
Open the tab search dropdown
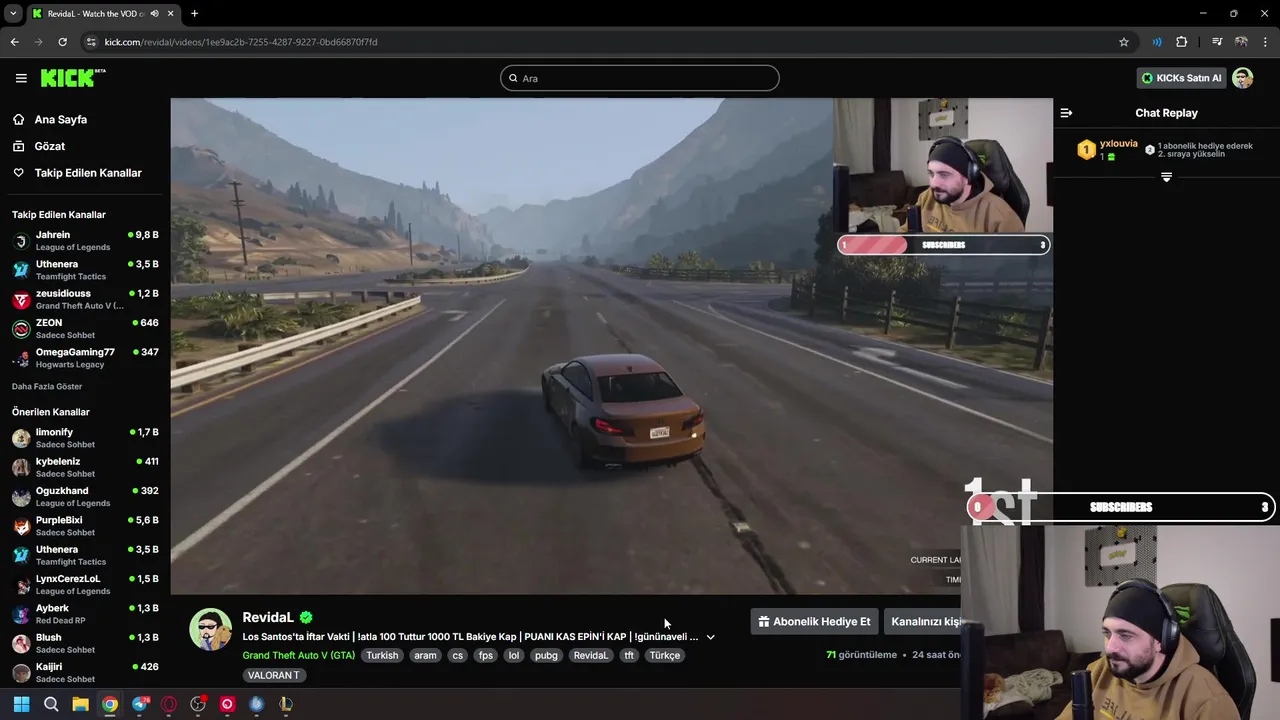pos(13,13)
